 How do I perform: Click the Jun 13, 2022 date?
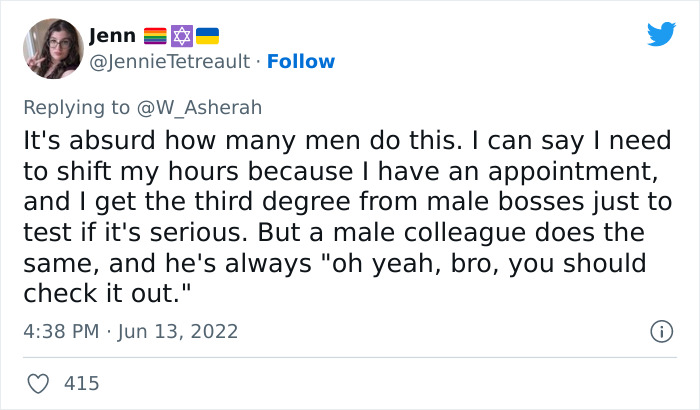[x=180, y=331]
